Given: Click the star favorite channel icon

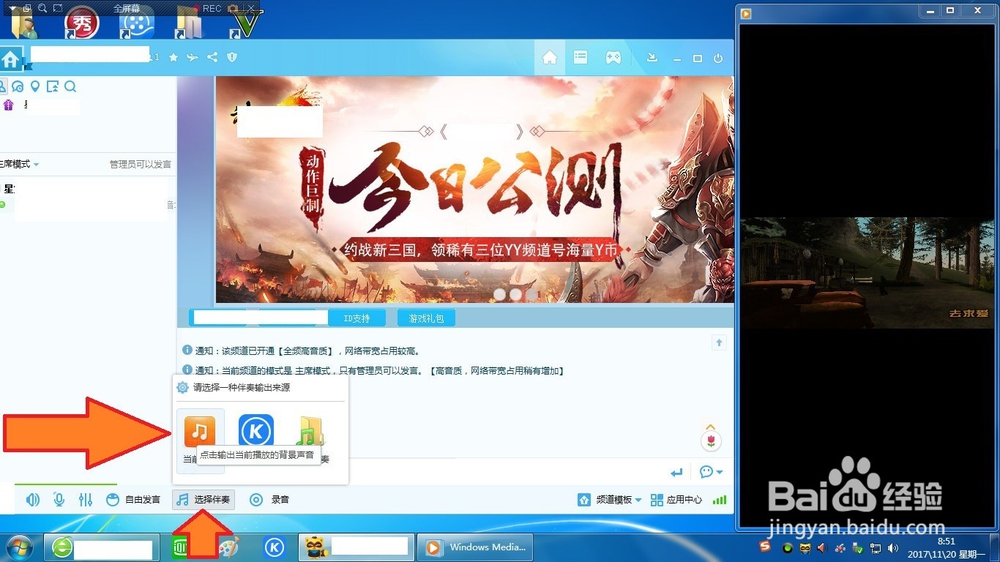Looking at the screenshot, I should (x=173, y=57).
